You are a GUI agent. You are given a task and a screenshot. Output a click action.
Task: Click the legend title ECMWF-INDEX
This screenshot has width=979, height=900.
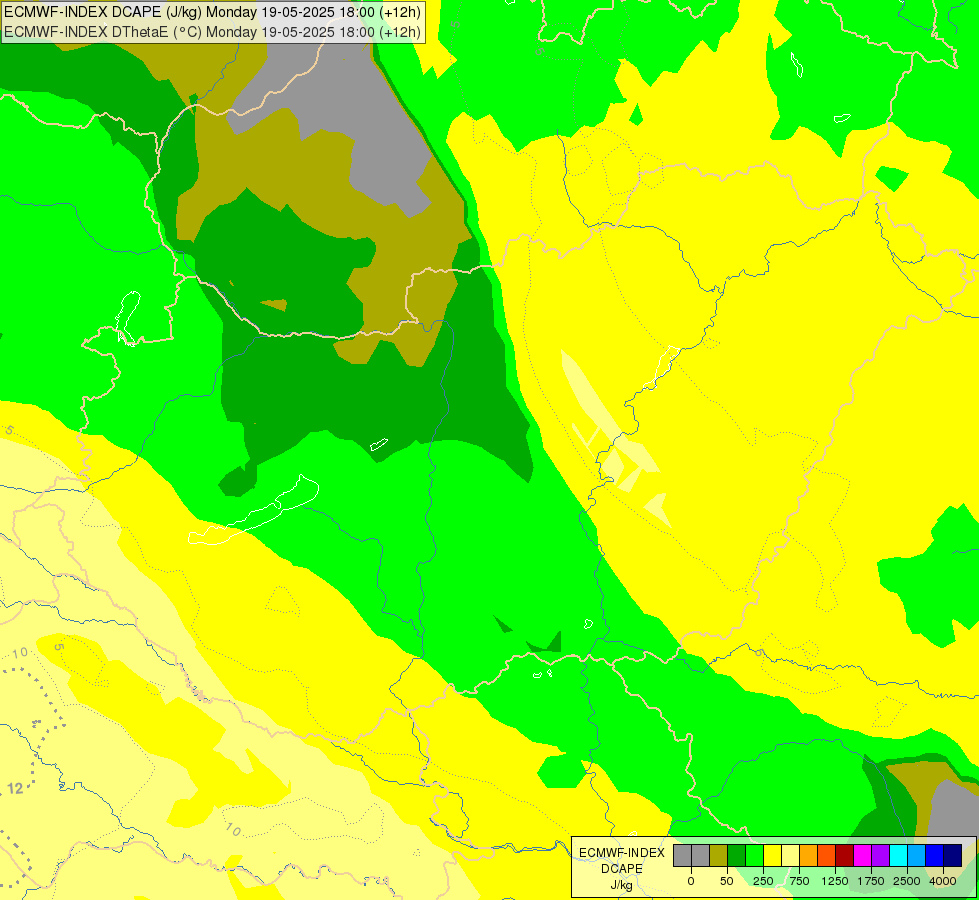tap(622, 853)
